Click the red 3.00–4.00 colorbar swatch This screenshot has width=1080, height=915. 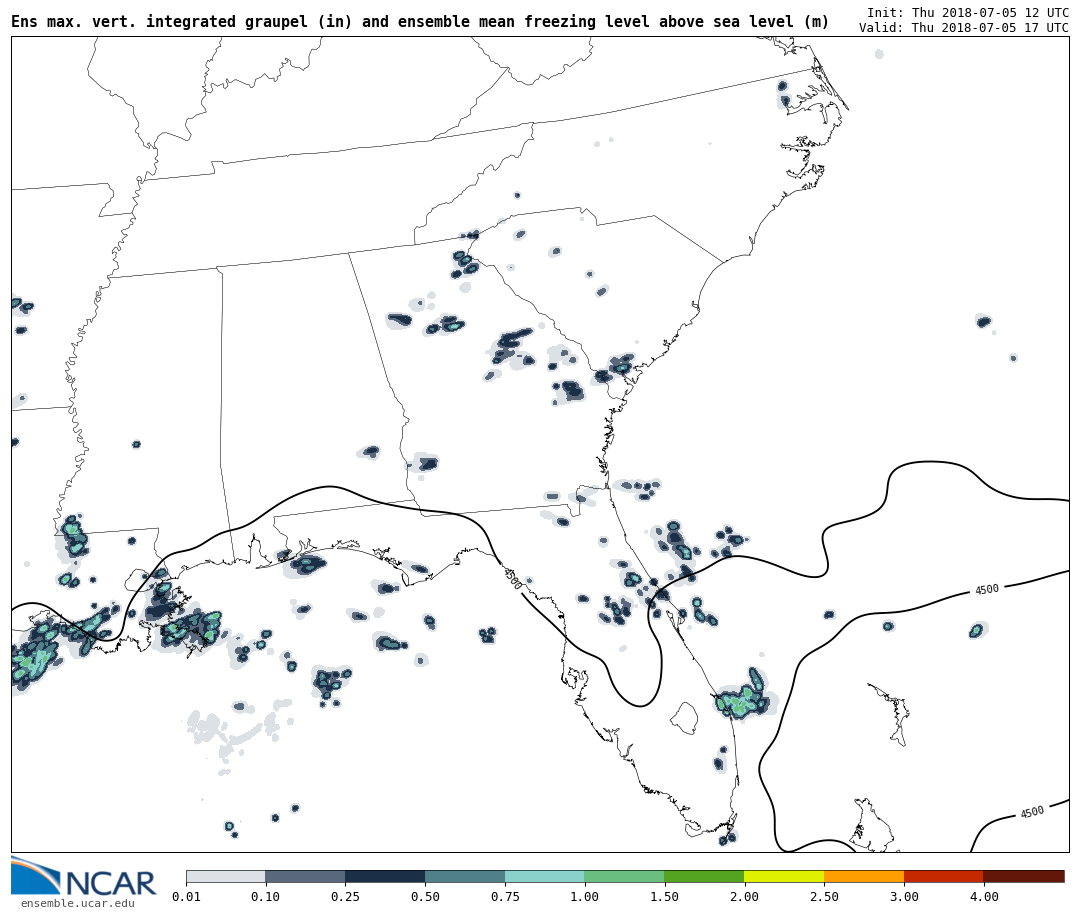[x=943, y=876]
